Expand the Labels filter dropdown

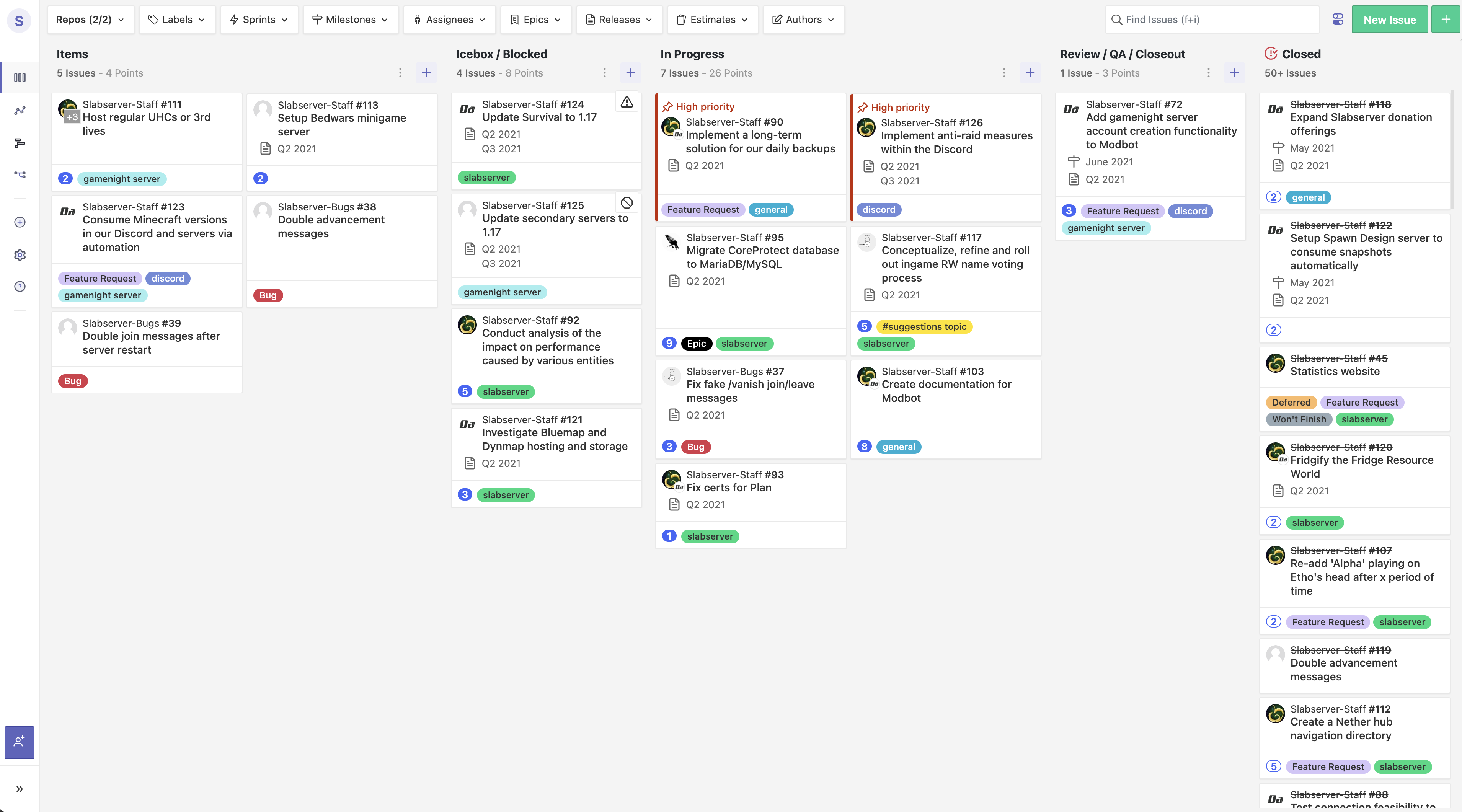(x=177, y=19)
